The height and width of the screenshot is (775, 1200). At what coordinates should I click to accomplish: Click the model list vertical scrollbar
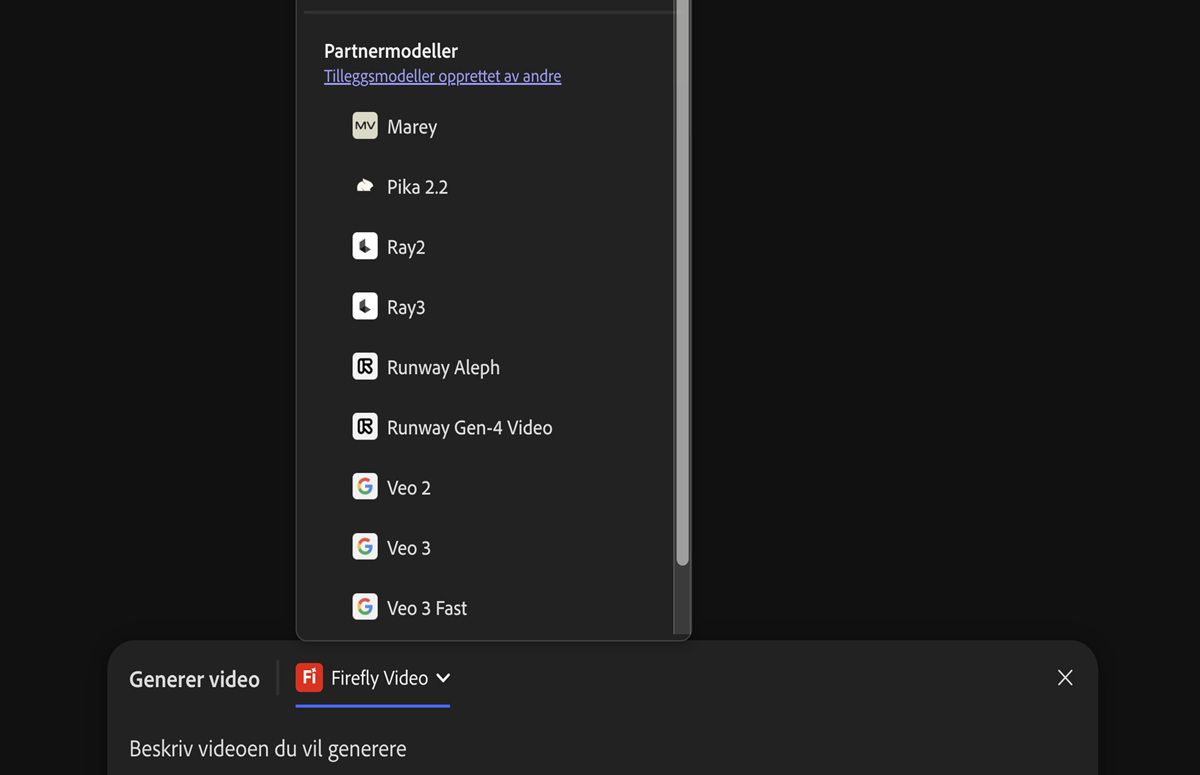point(682,300)
